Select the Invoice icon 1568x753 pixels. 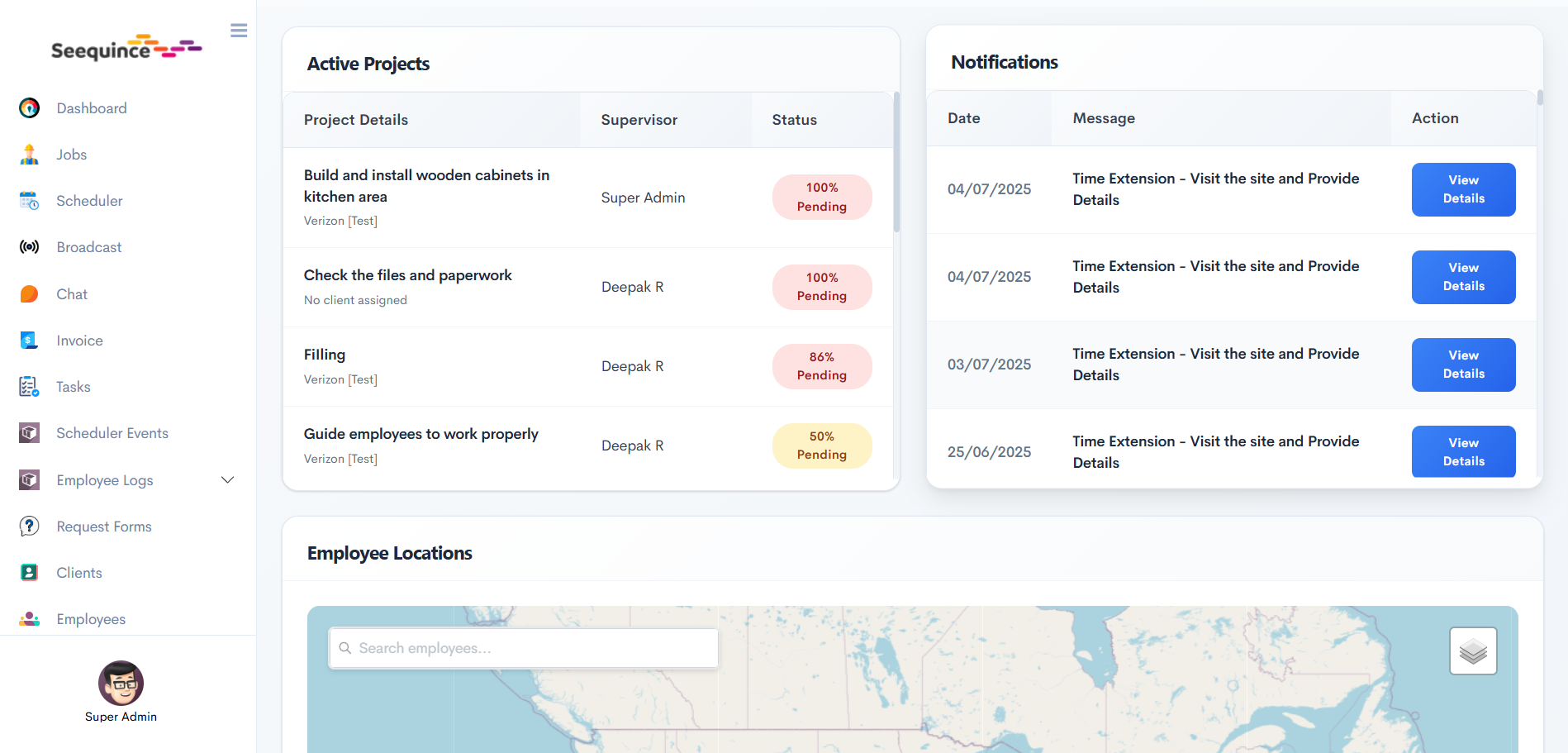tap(29, 340)
